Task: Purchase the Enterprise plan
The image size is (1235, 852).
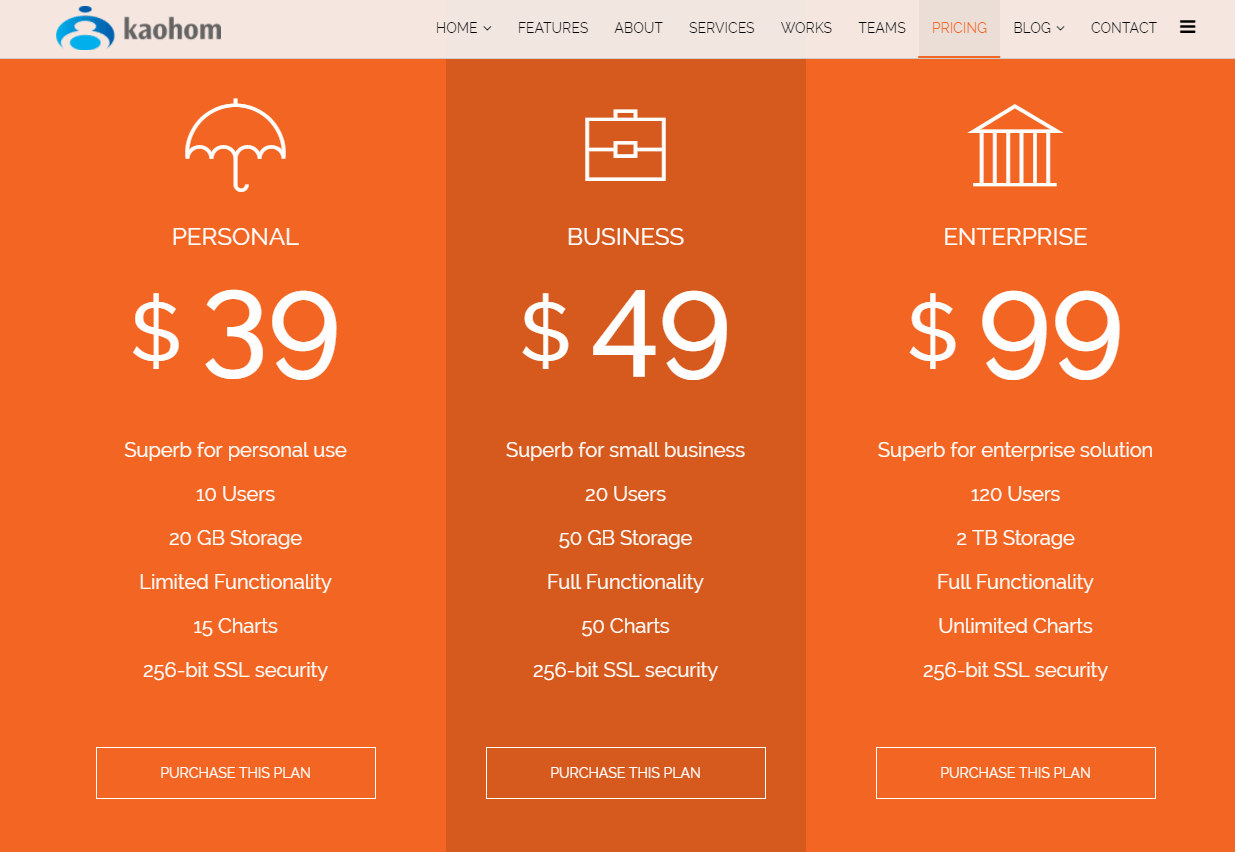Action: [1016, 773]
